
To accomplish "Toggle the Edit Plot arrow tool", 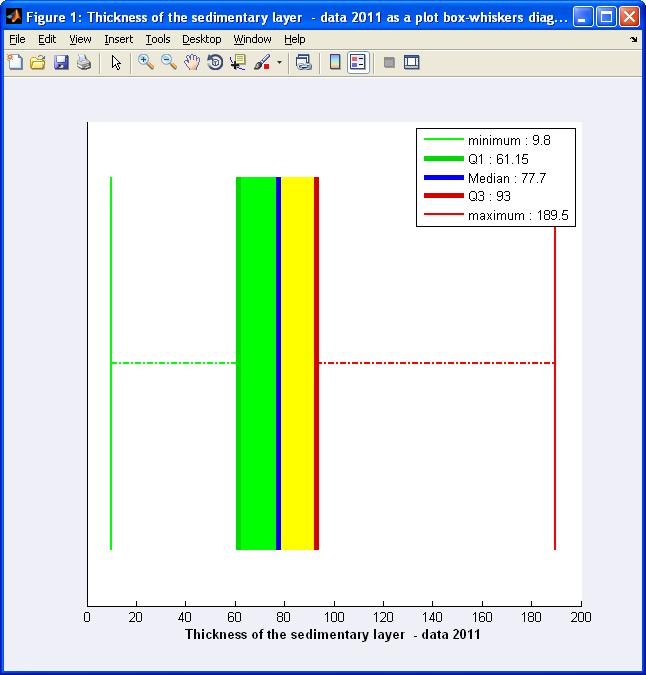I will tap(116, 62).
